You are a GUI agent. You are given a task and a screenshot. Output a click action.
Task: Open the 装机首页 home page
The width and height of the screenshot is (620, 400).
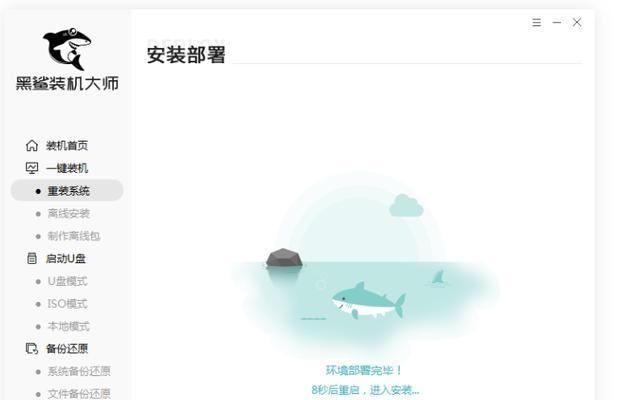point(67,146)
